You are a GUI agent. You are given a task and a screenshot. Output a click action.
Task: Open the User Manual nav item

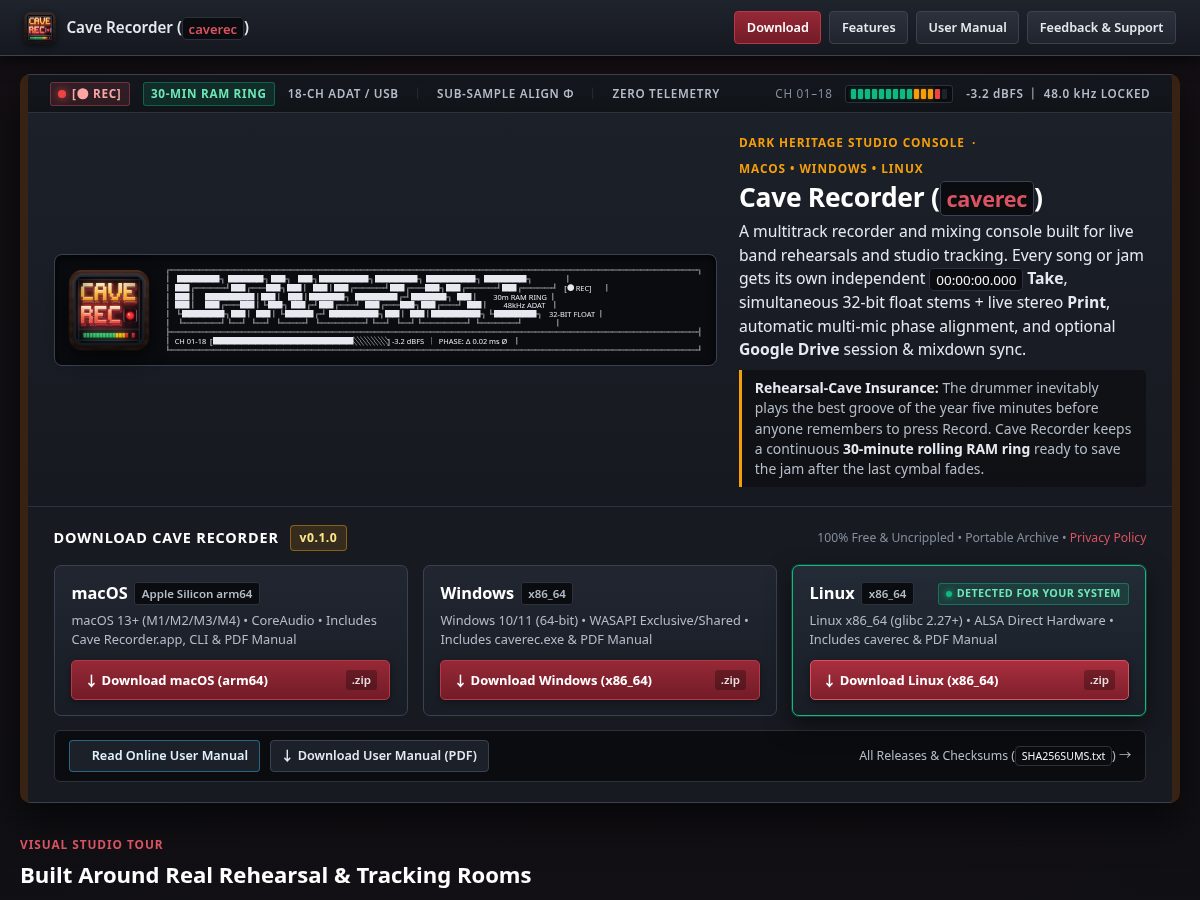tap(967, 27)
